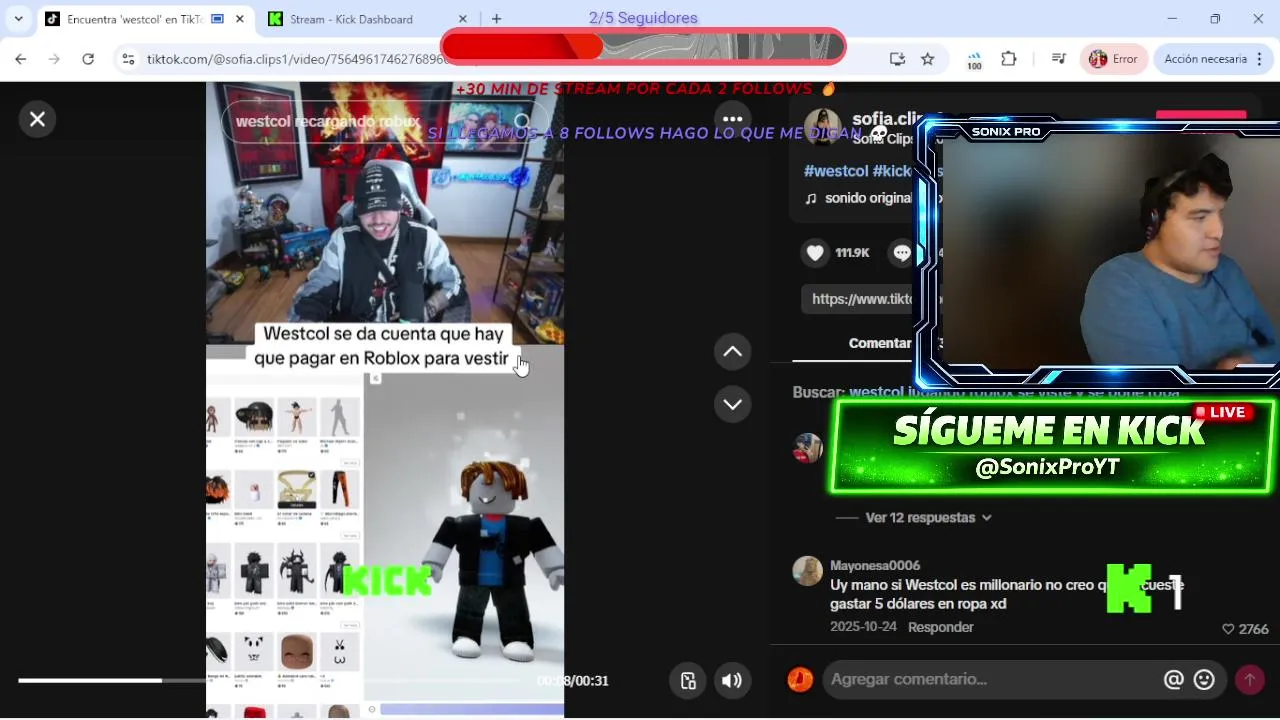The height and width of the screenshot is (720, 1280).
Task: Open the profile Error button
Action: [x=1113, y=59]
